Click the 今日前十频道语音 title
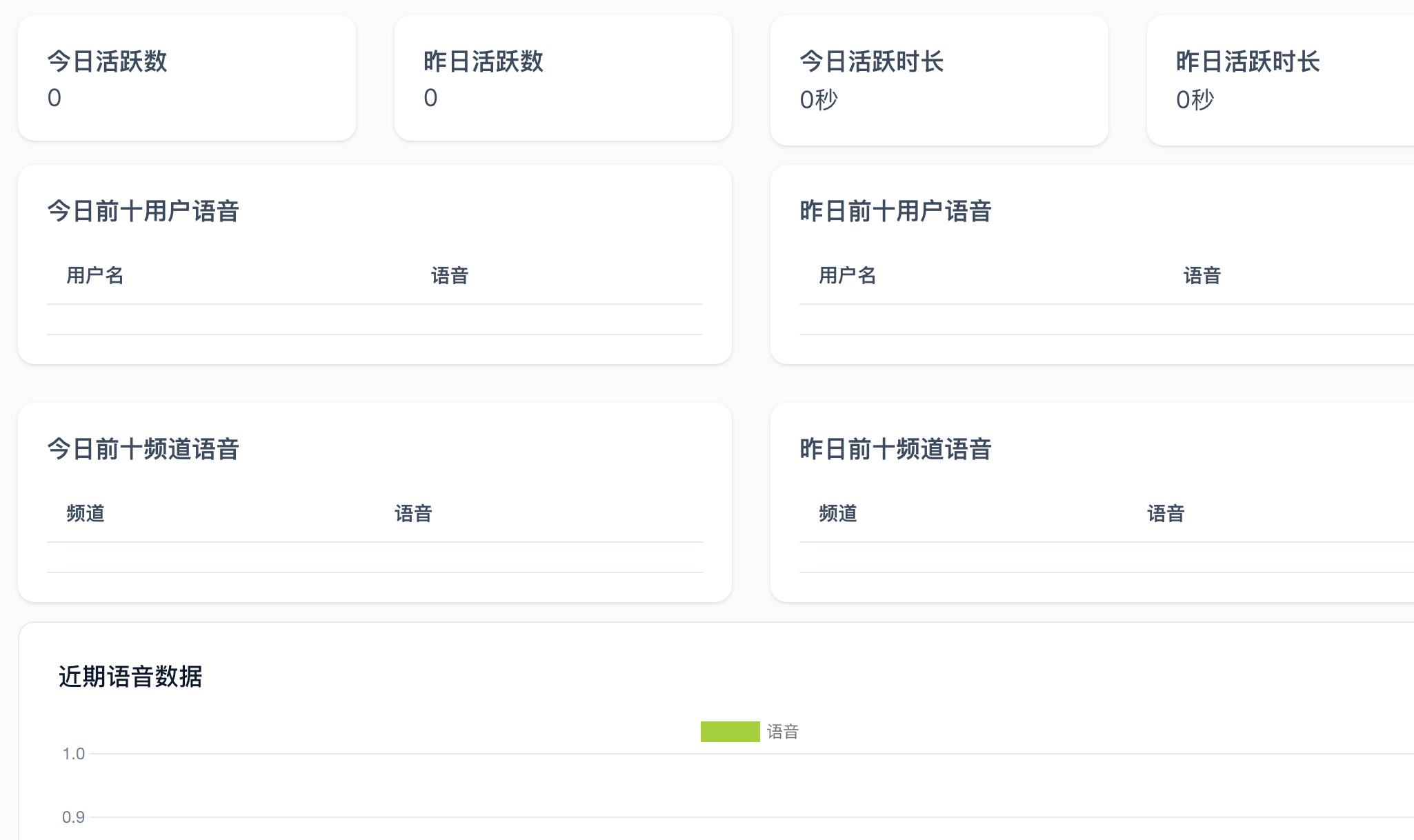This screenshot has width=1414, height=840. click(x=143, y=449)
